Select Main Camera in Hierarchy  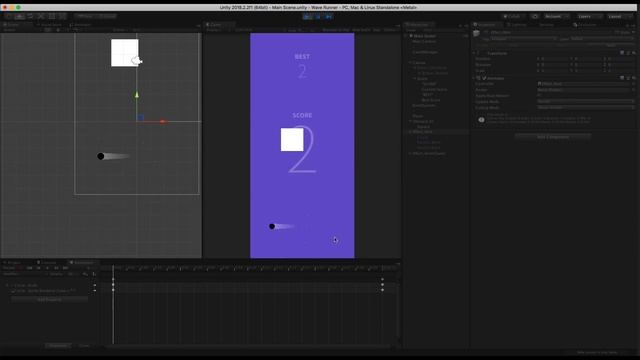point(424,41)
